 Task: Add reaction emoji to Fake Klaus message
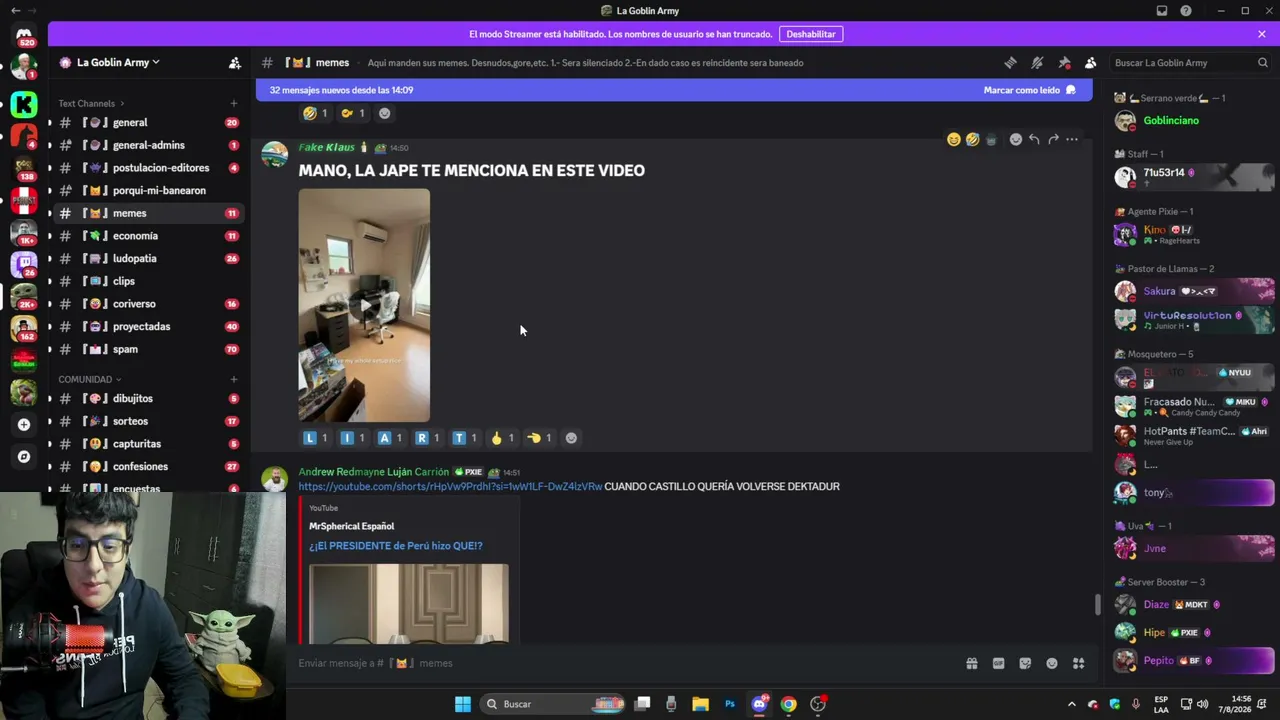click(x=1015, y=139)
